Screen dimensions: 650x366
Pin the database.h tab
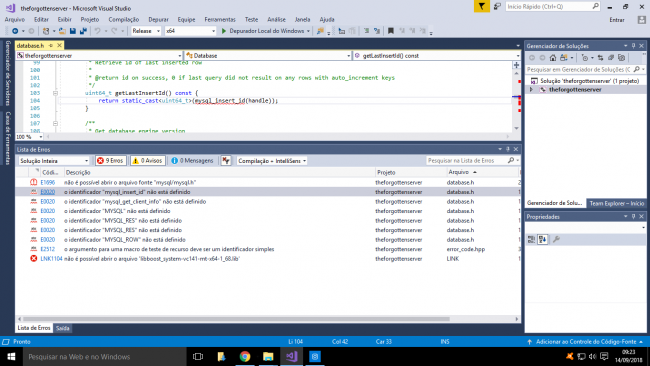tap(51, 46)
